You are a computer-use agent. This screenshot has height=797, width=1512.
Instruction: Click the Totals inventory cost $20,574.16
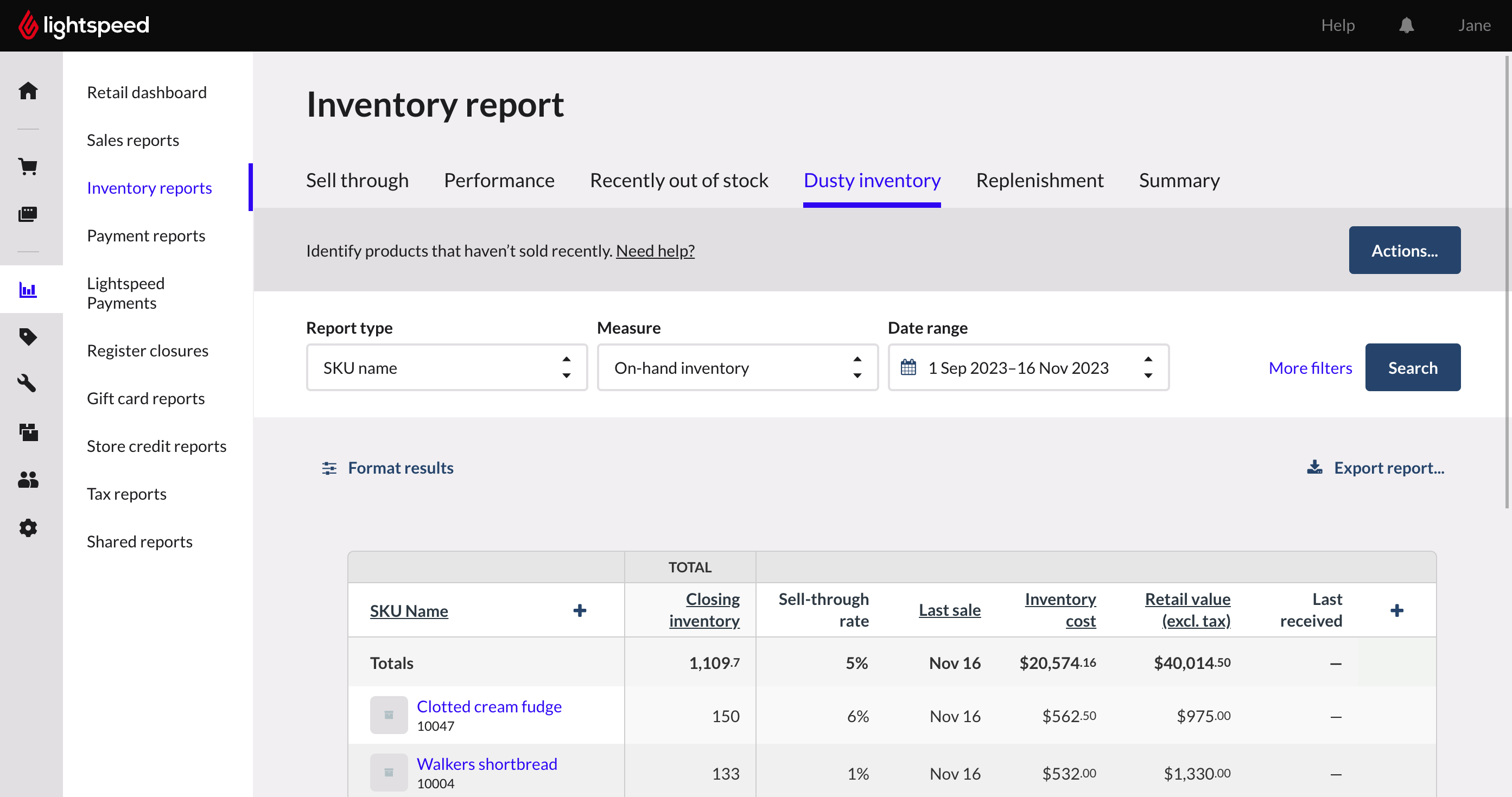(x=1058, y=662)
